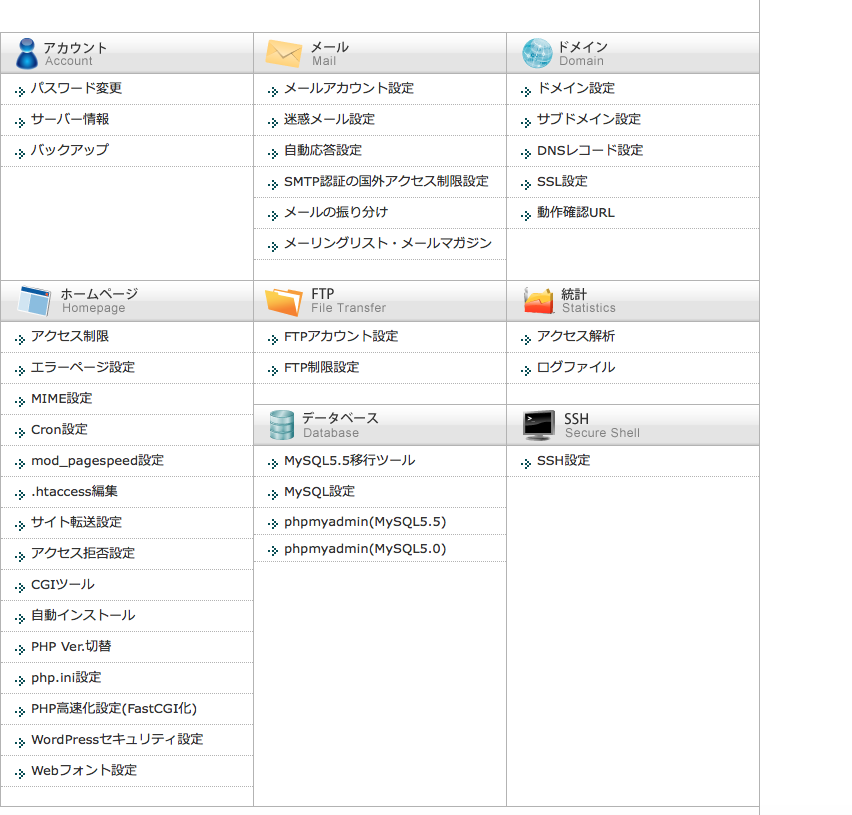Open SSH設定 link
This screenshot has height=815, width=852.
point(563,460)
